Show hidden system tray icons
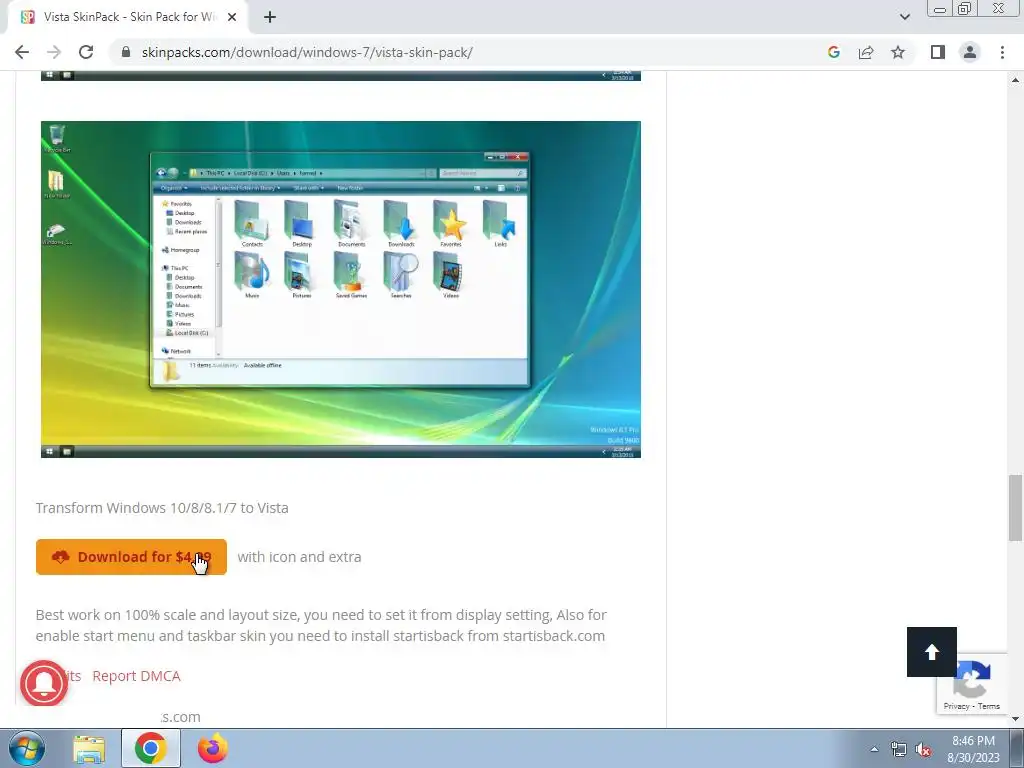1024x768 pixels. (874, 749)
